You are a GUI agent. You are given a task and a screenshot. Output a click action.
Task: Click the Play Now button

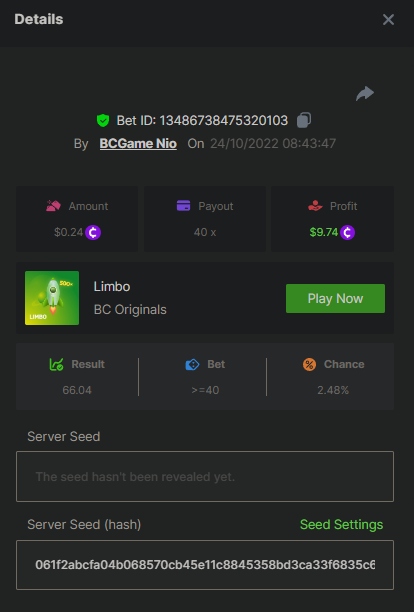(336, 299)
